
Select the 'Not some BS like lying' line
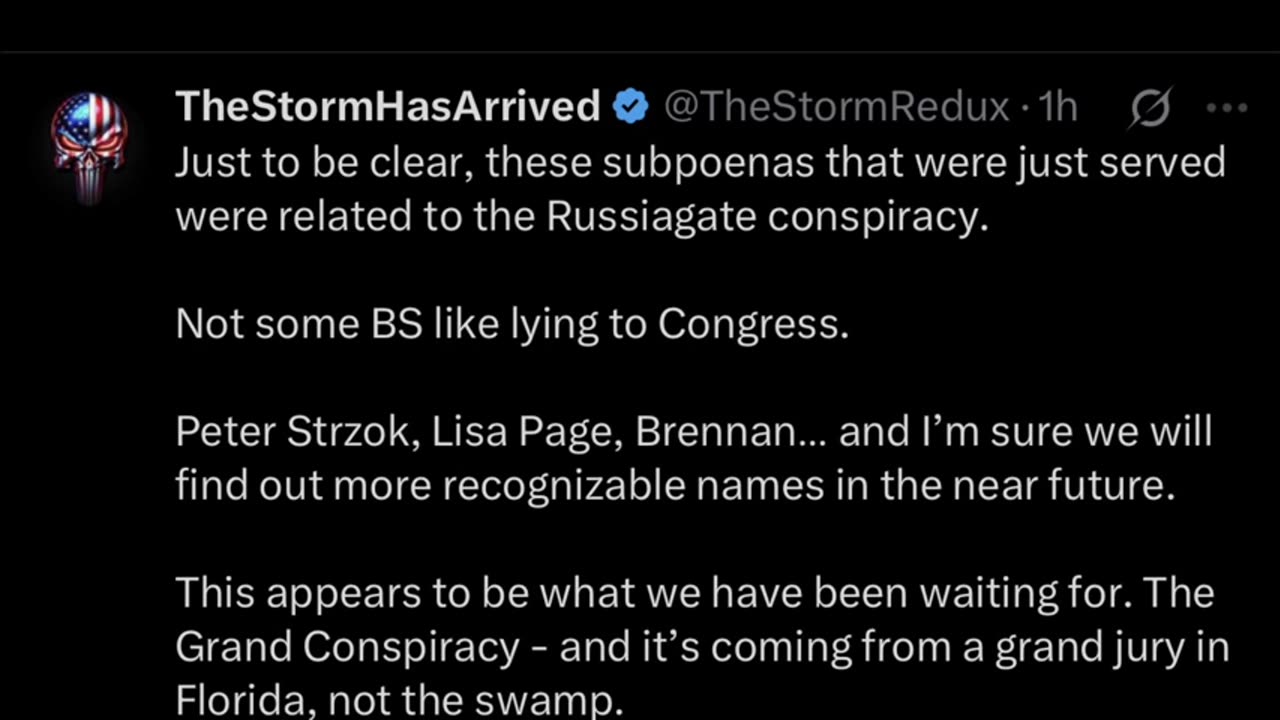pos(512,324)
